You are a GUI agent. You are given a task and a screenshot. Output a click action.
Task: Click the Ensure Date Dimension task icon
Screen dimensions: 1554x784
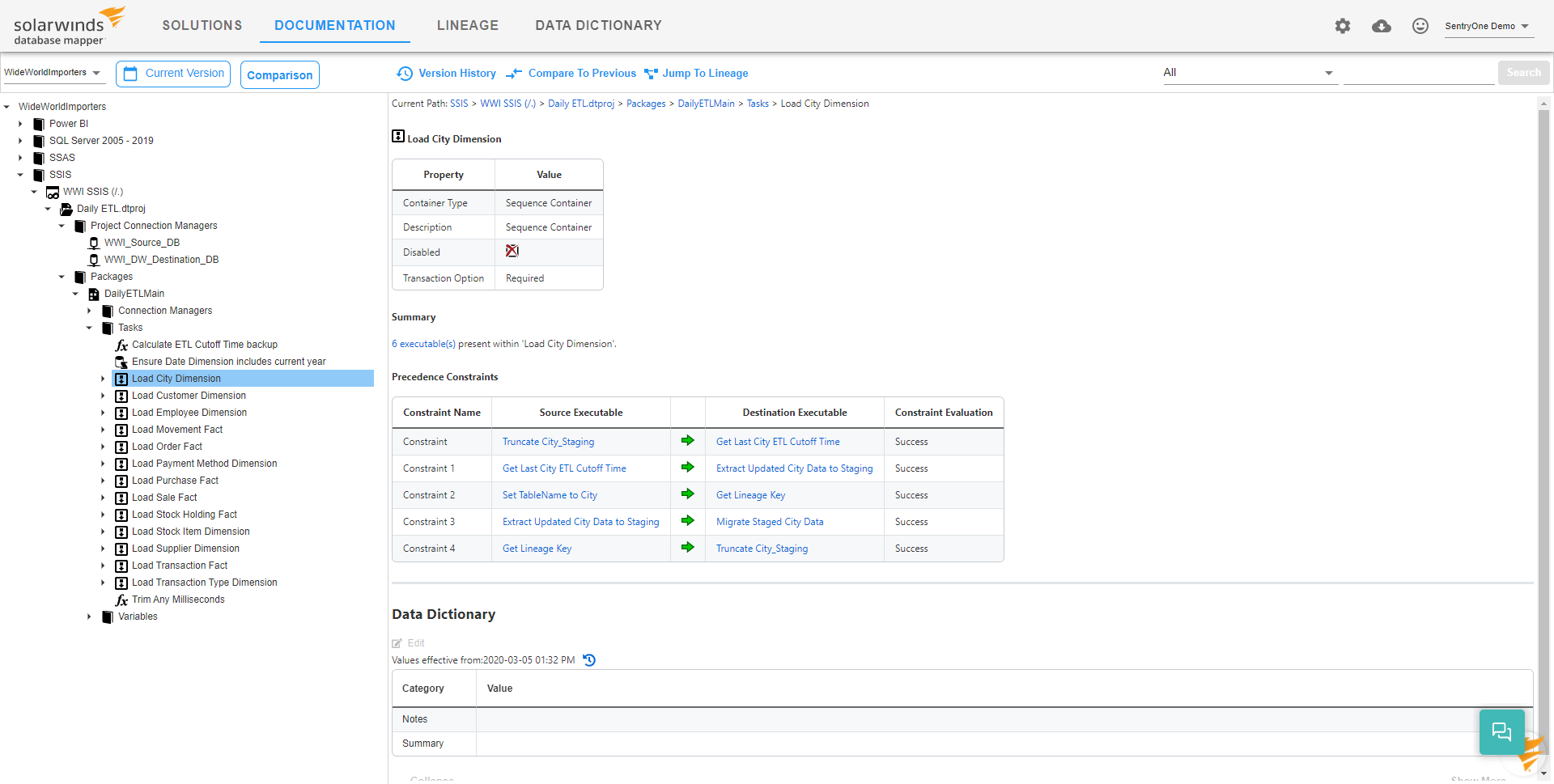[121, 362]
